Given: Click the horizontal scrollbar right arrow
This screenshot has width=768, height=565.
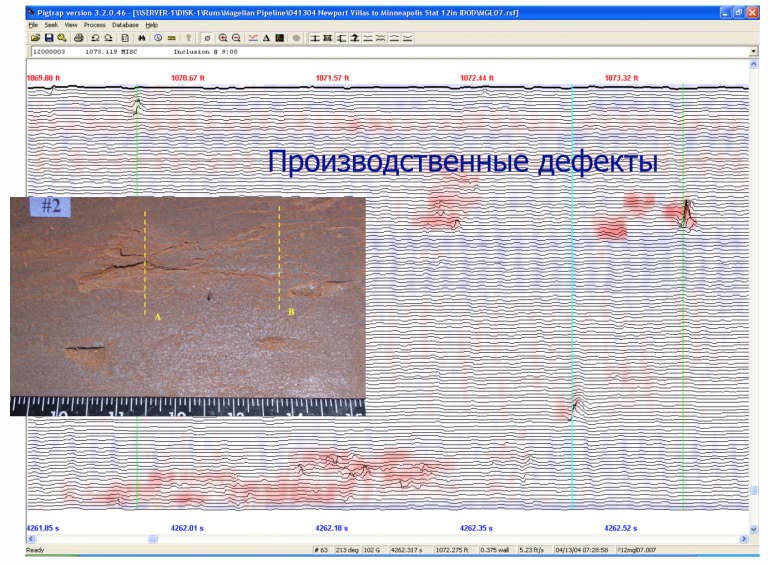Looking at the screenshot, I should coord(744,539).
